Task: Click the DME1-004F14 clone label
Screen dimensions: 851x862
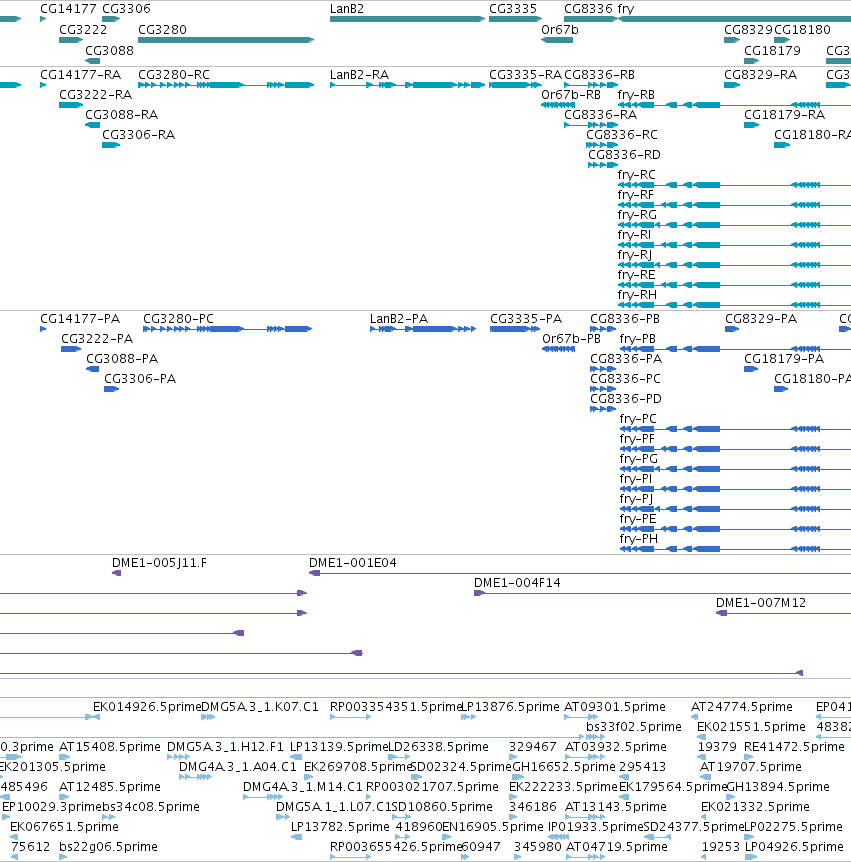Action: coord(517,583)
